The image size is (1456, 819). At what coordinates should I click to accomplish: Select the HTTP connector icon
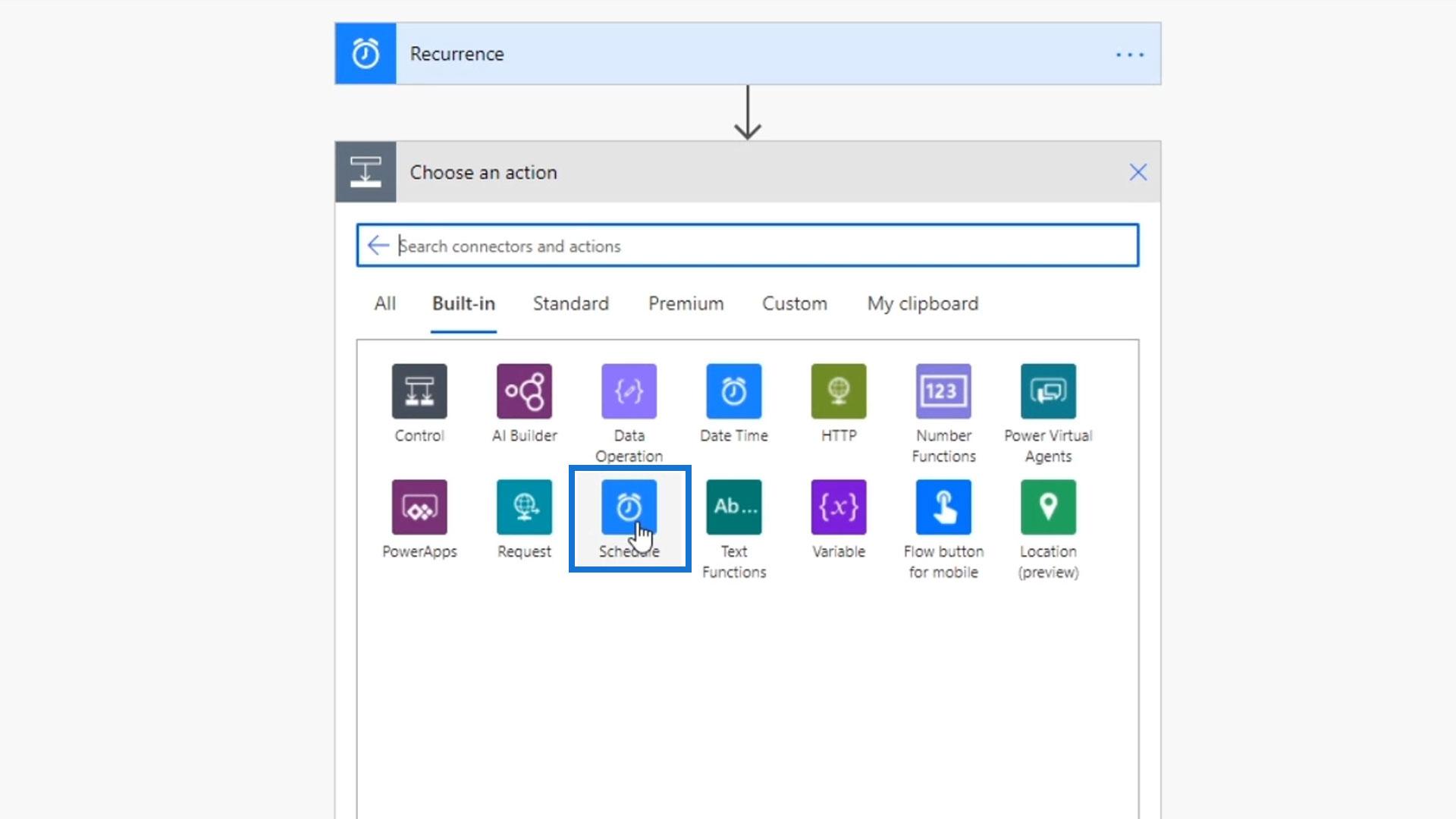pos(838,391)
